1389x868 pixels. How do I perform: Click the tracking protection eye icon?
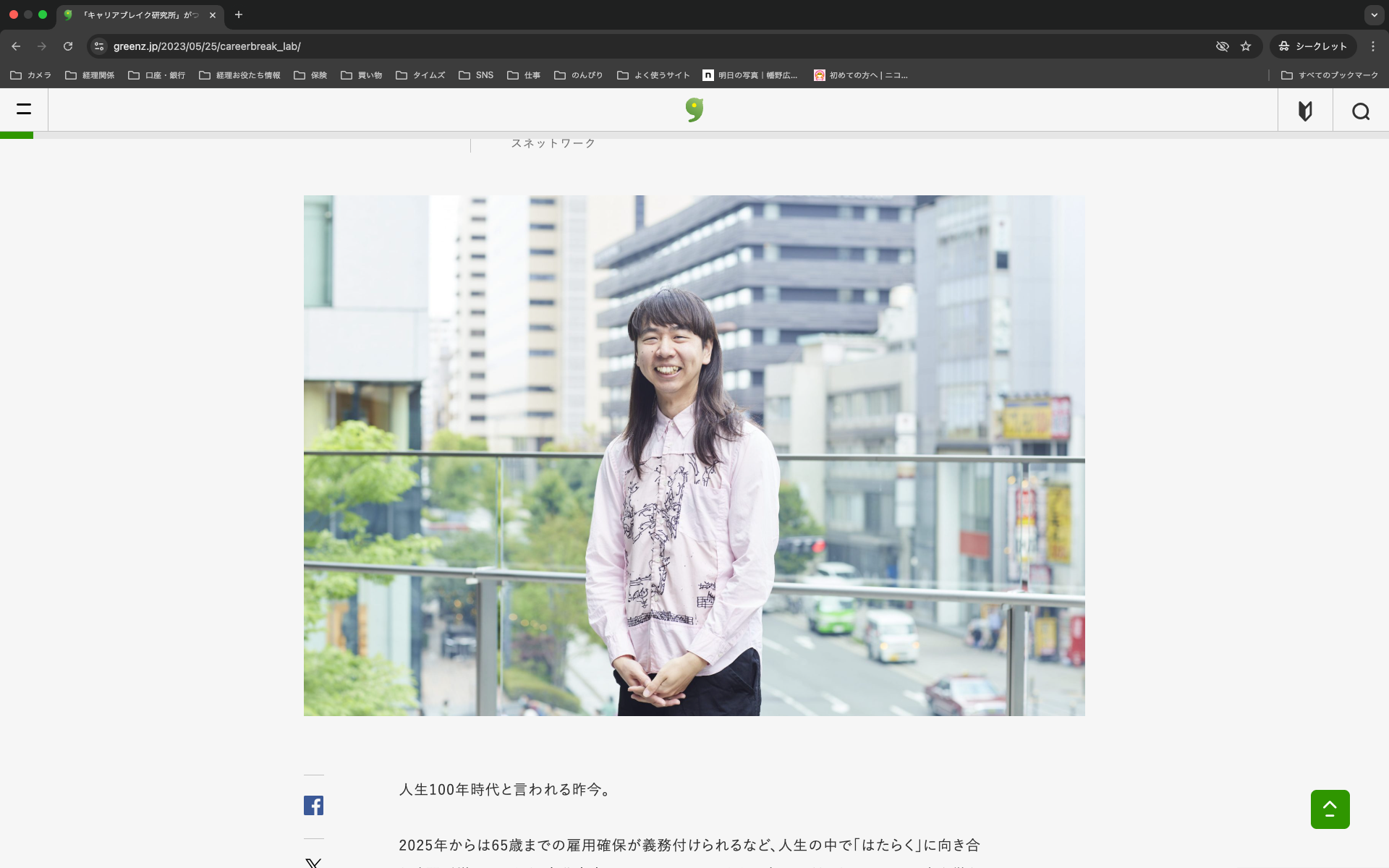pyautogui.click(x=1223, y=46)
